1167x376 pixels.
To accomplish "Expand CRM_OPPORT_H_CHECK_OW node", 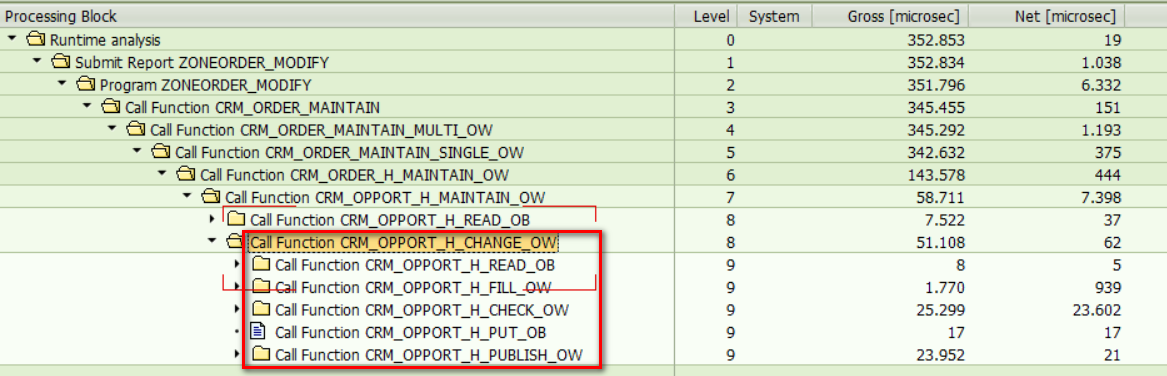I will pos(237,309).
